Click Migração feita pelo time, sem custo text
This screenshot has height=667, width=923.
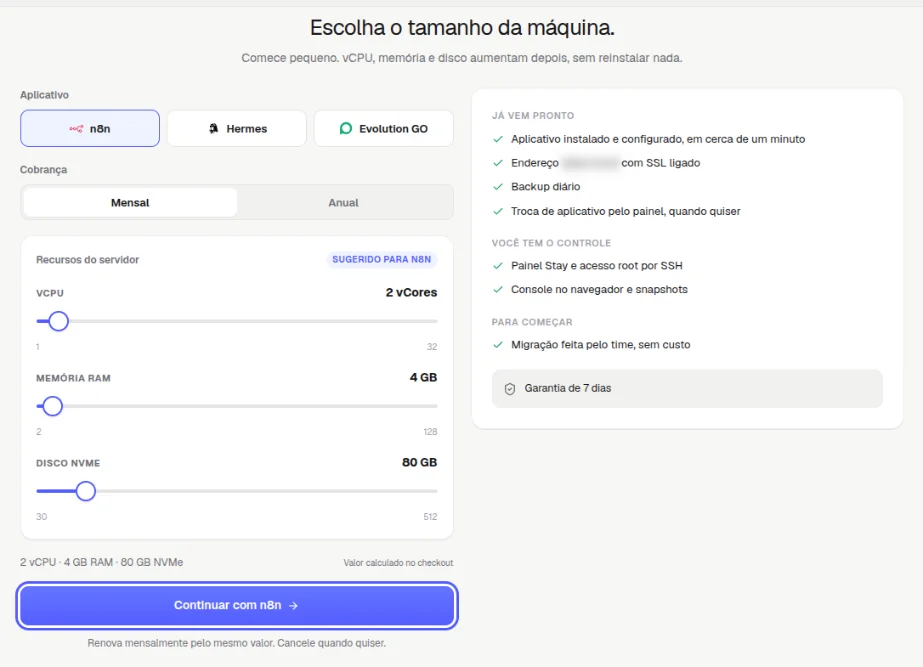[600, 345]
